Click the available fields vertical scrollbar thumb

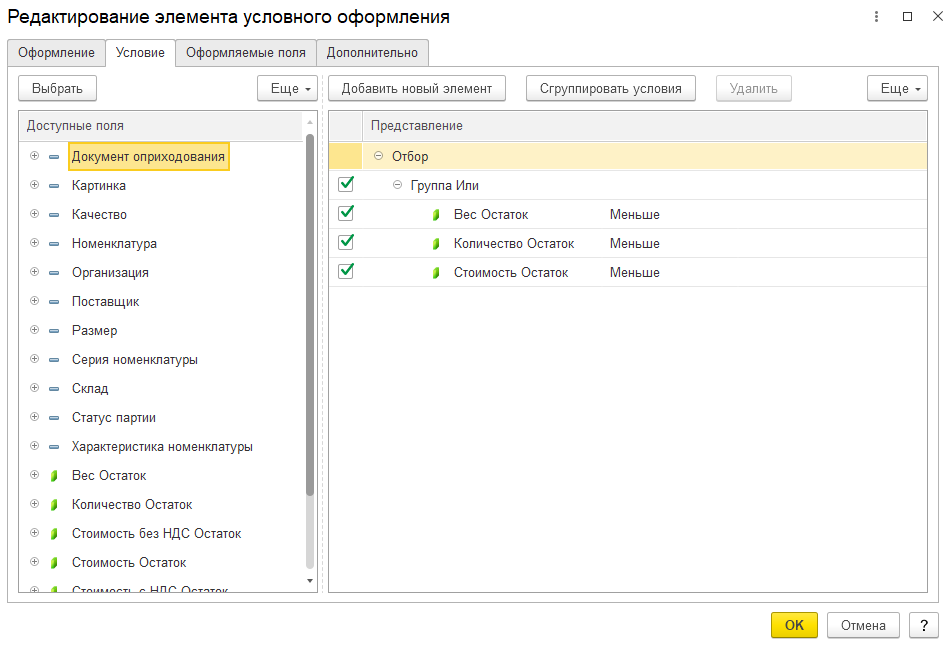click(310, 316)
